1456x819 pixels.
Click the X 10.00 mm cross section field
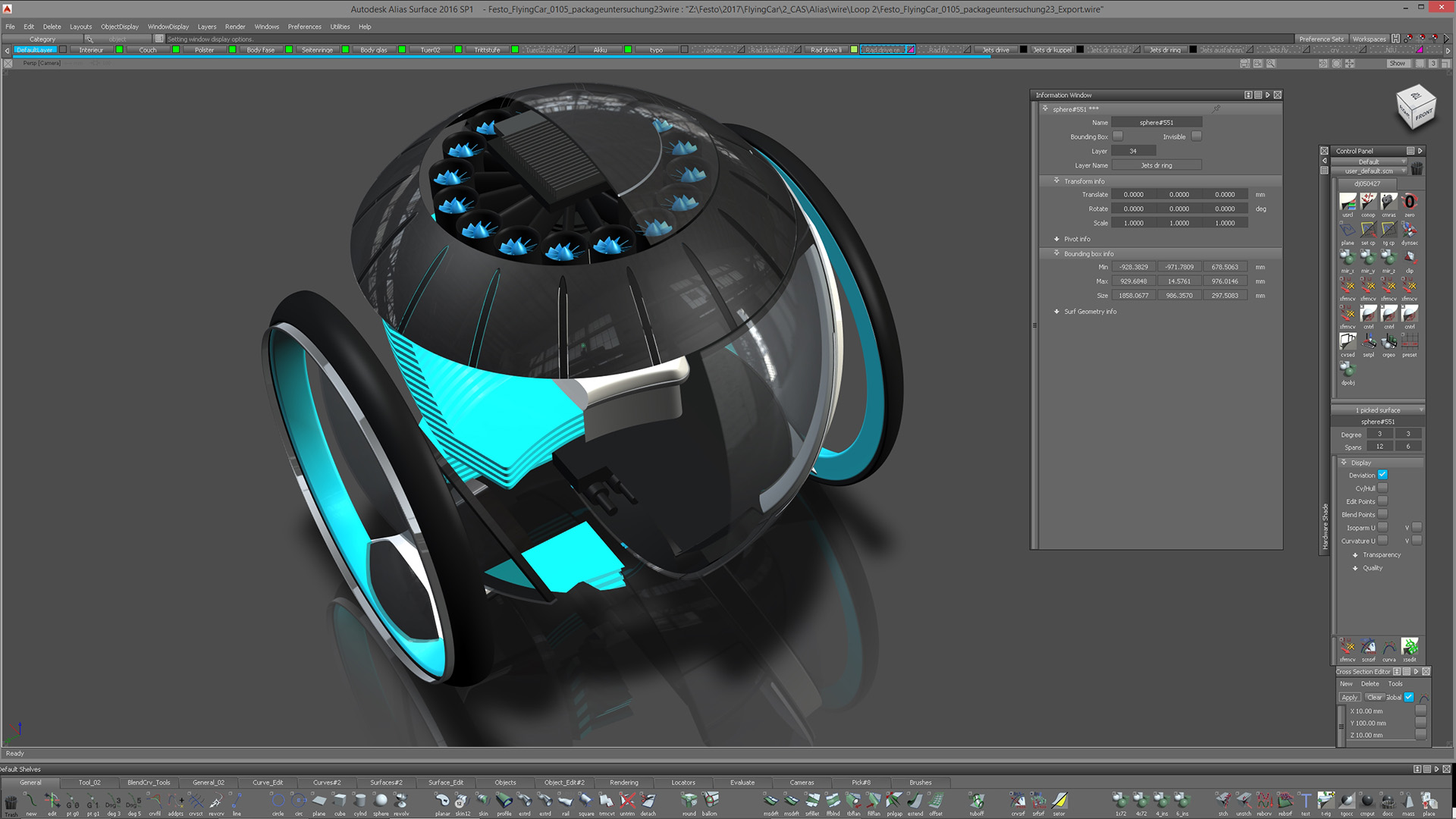pos(1381,711)
